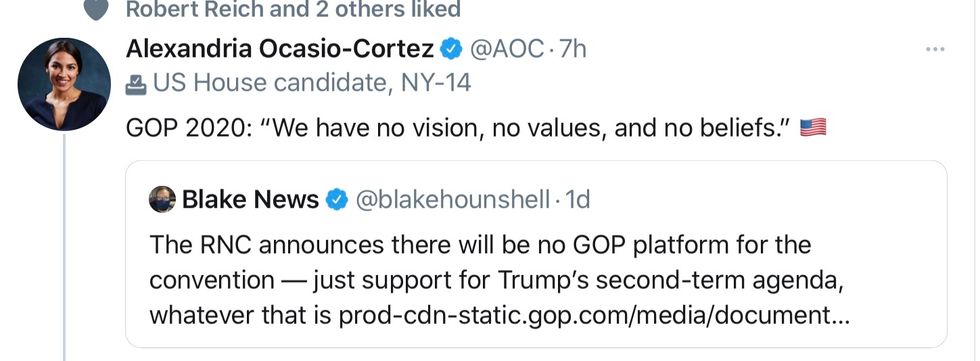Open AOC's "GOP 2020" tweet text
Image resolution: width=980 pixels, height=361 pixels.
[459, 128]
